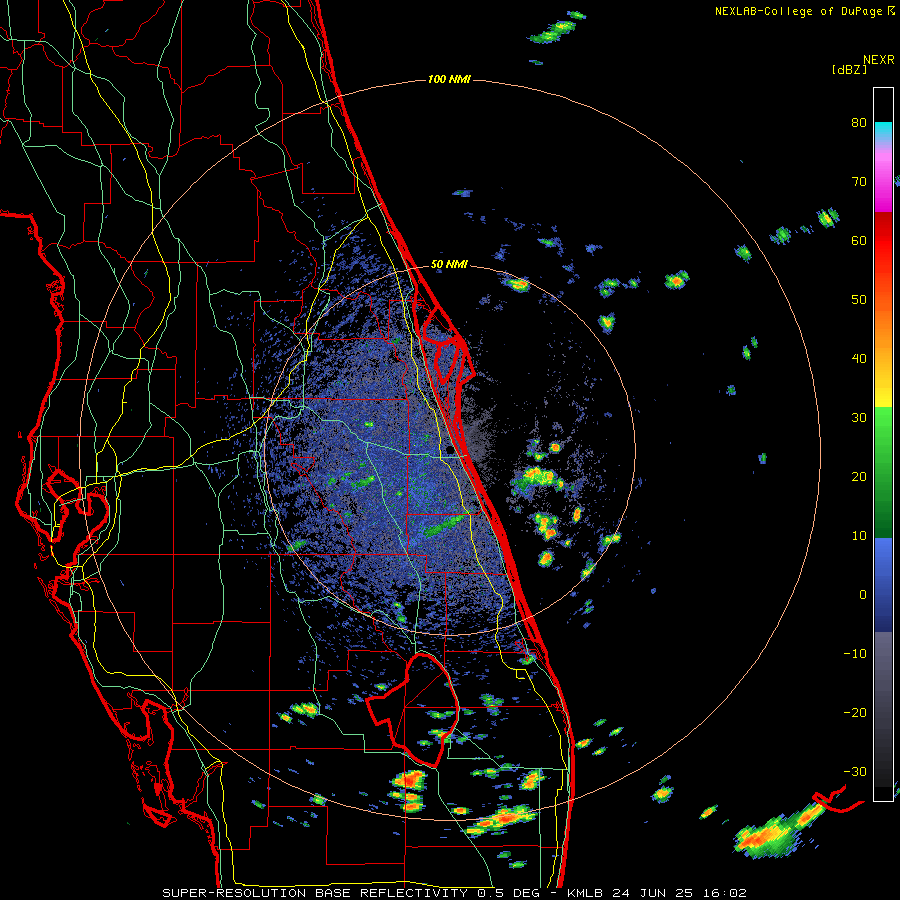The image size is (900, 900).
Task: Click the -20 value on the dBZ scale
Action: pyautogui.click(x=855, y=712)
